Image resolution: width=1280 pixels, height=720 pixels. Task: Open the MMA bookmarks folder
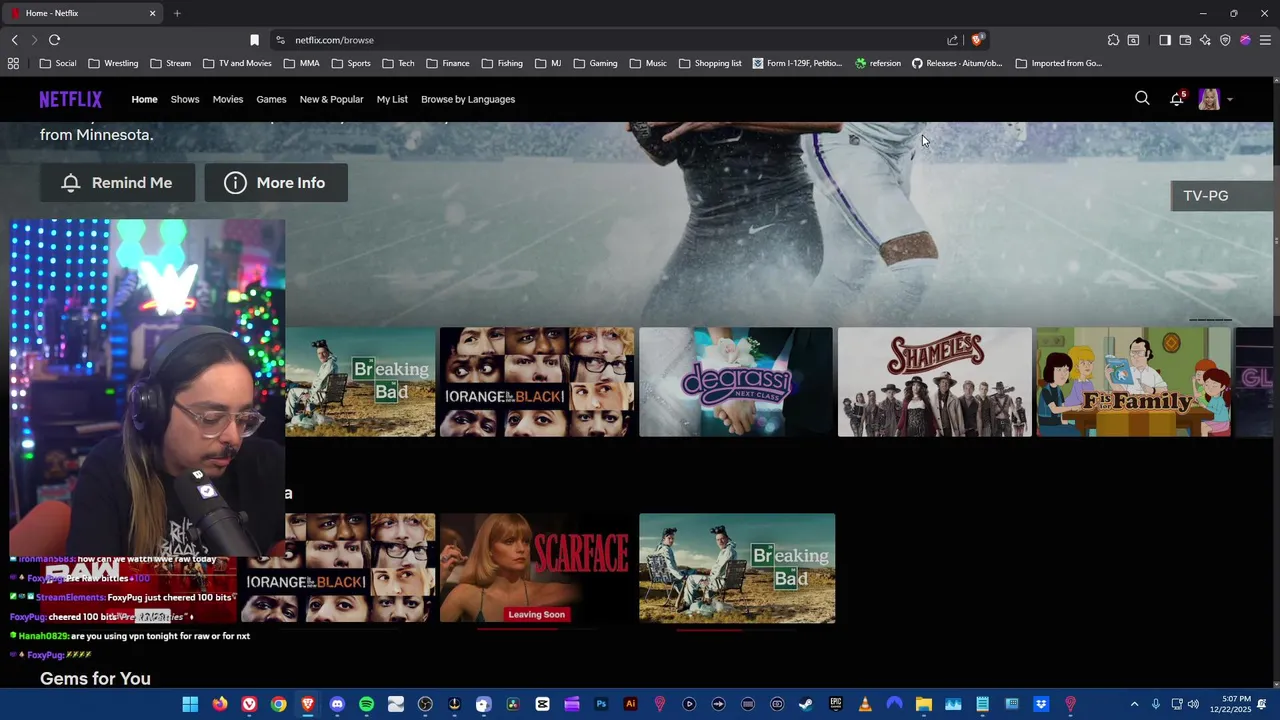click(x=302, y=63)
